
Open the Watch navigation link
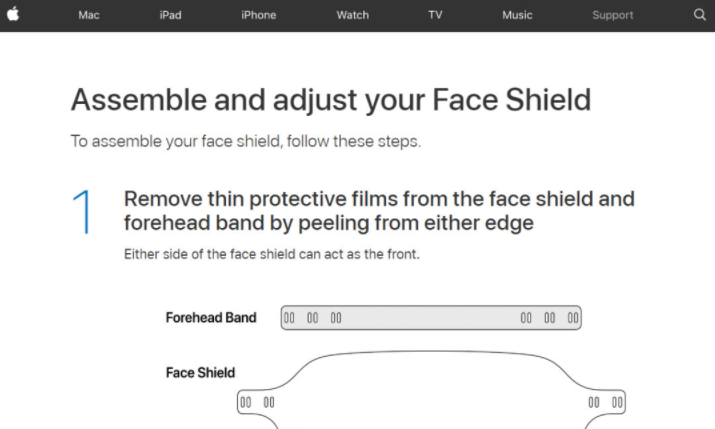point(352,15)
